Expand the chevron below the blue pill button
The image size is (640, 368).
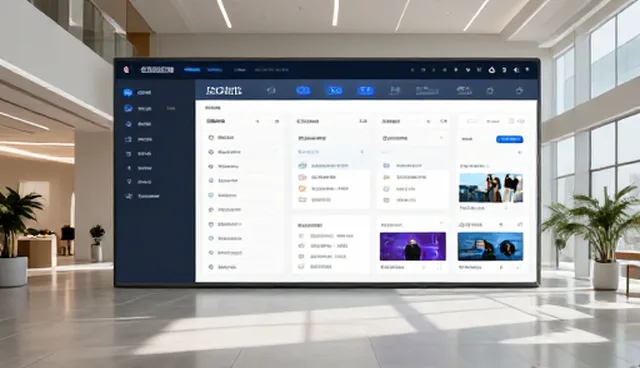520,153
